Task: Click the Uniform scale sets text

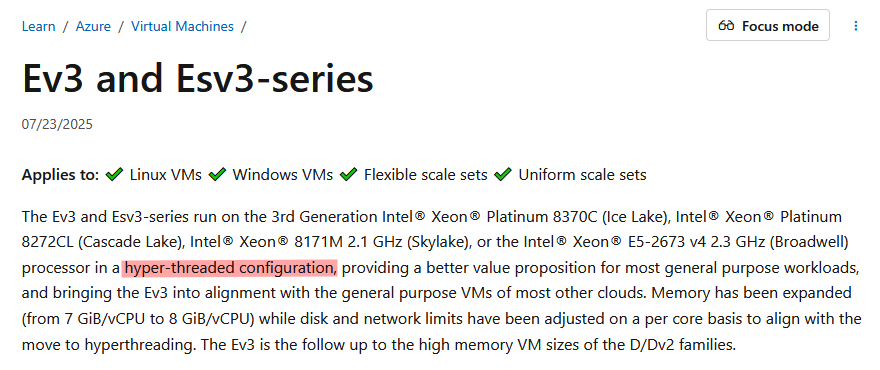Action: pyautogui.click(x=583, y=175)
